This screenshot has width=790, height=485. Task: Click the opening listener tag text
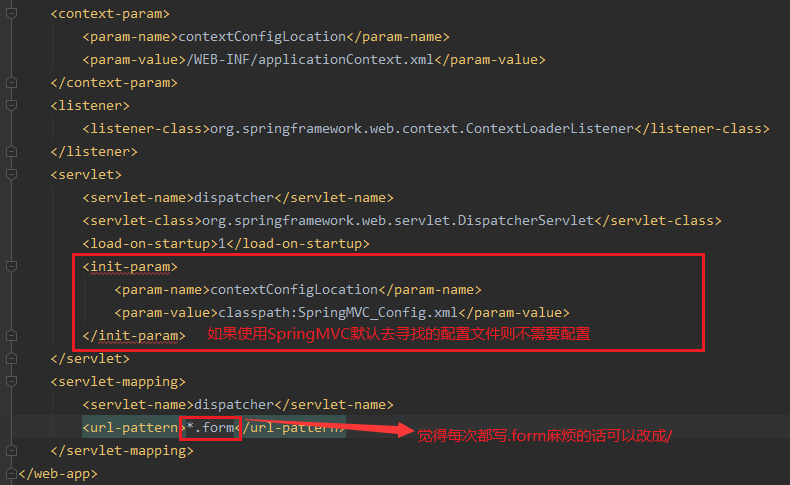click(x=90, y=105)
